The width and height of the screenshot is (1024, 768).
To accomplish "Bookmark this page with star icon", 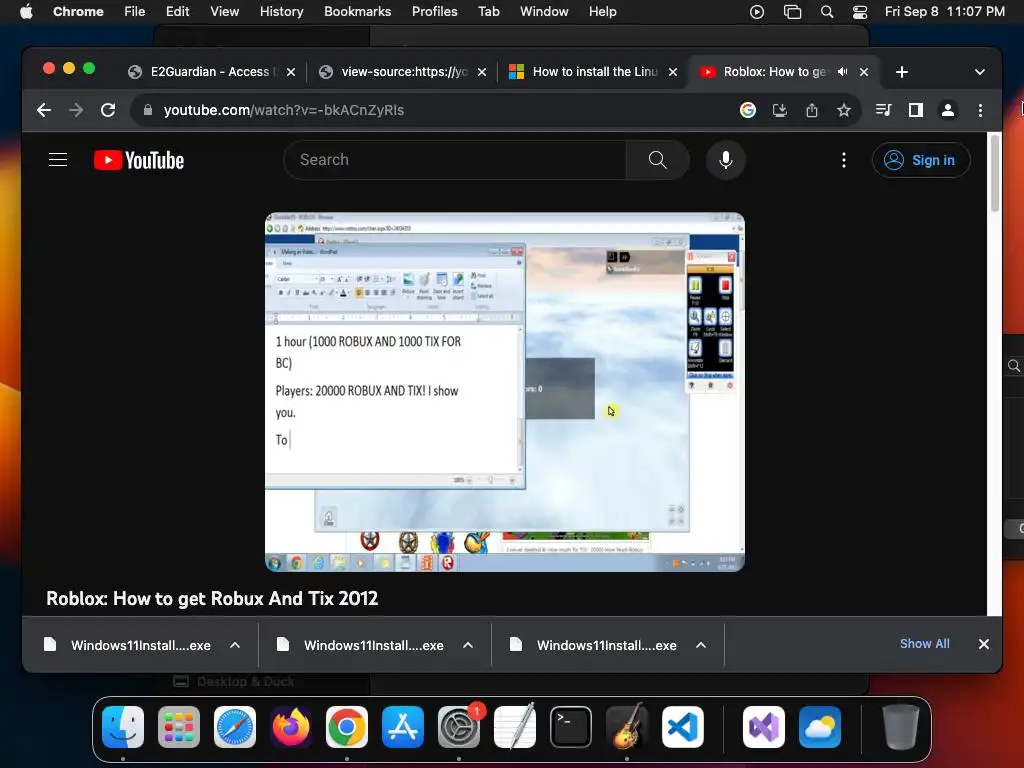I will 844,110.
